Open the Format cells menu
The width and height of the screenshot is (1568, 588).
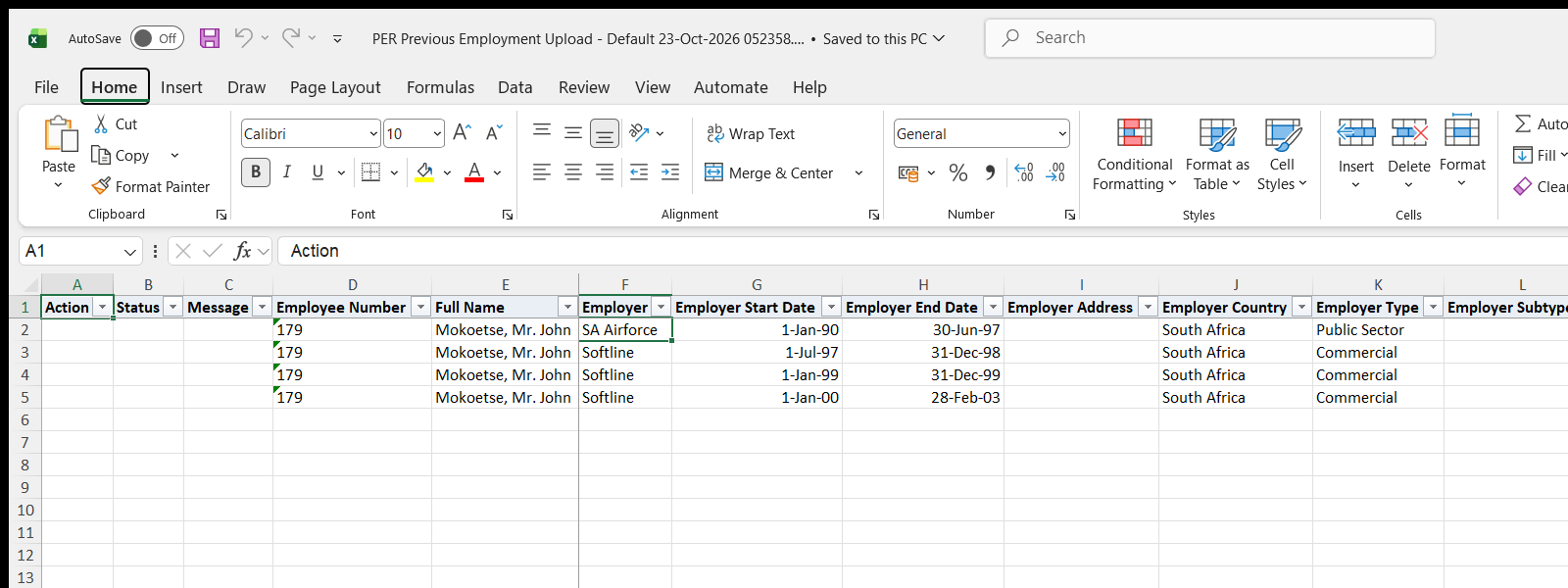pyautogui.click(x=1462, y=152)
